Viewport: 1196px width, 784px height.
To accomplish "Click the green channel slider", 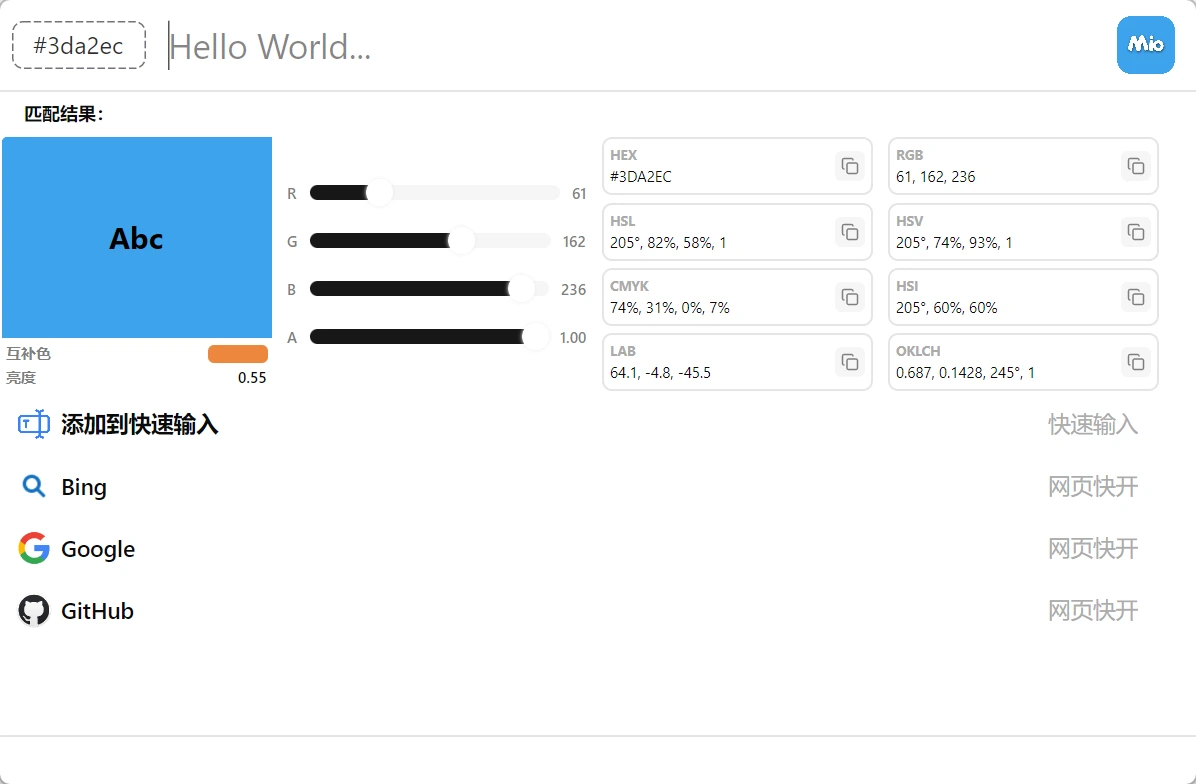I will (430, 241).
